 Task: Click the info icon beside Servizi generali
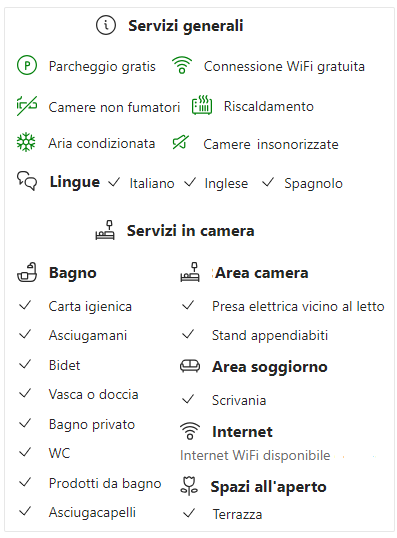pyautogui.click(x=106, y=25)
